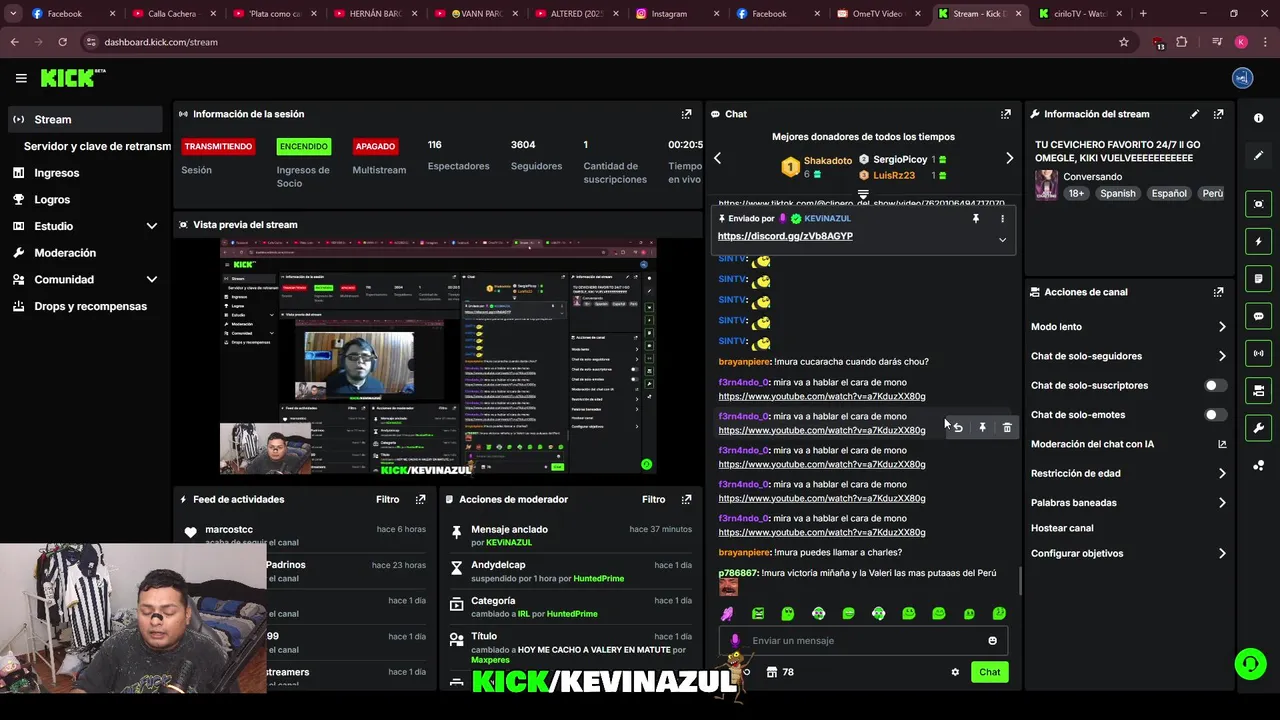Screen dimensions: 1280x720
Task: Pop out the Feed de actividades panel
Action: click(420, 499)
